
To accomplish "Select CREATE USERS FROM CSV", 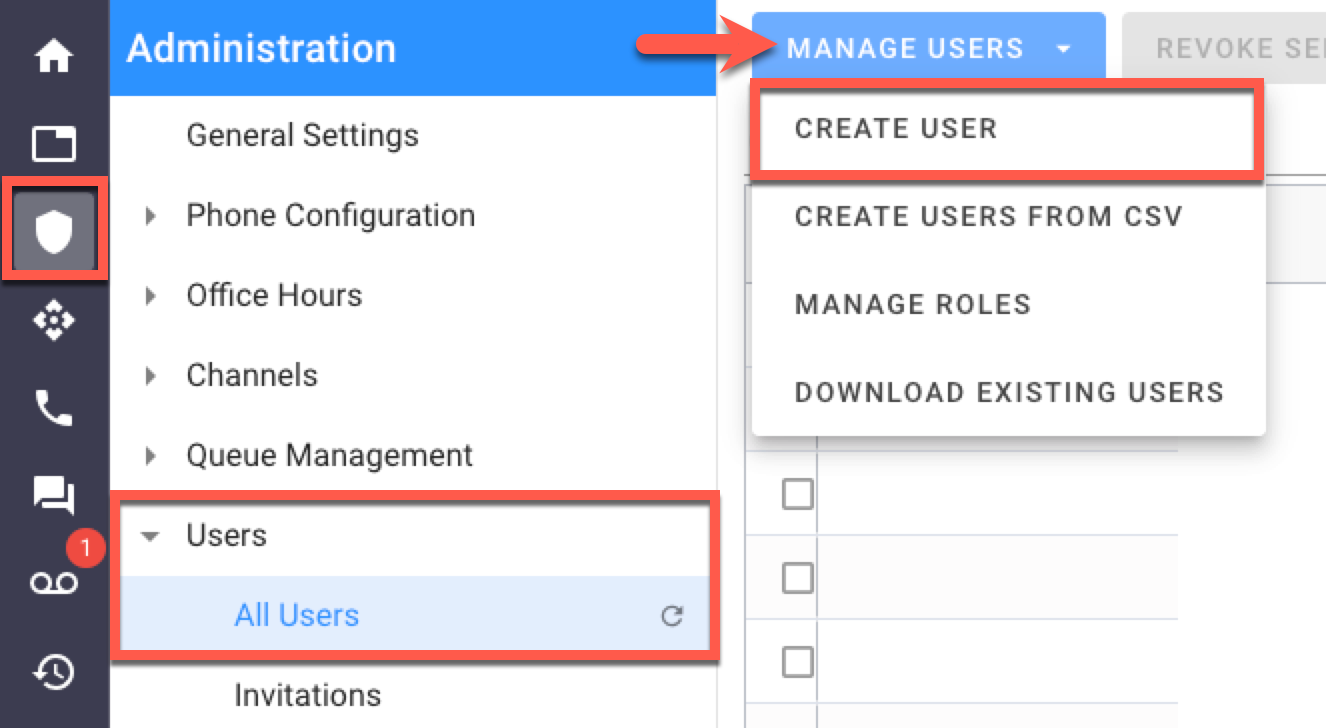I will 1008,216.
